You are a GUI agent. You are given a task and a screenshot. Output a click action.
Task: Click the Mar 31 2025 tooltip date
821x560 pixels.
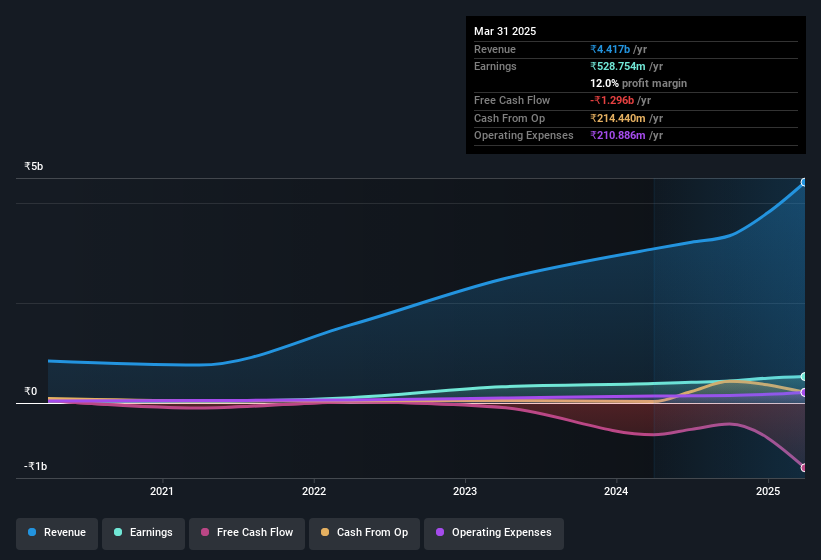(505, 31)
